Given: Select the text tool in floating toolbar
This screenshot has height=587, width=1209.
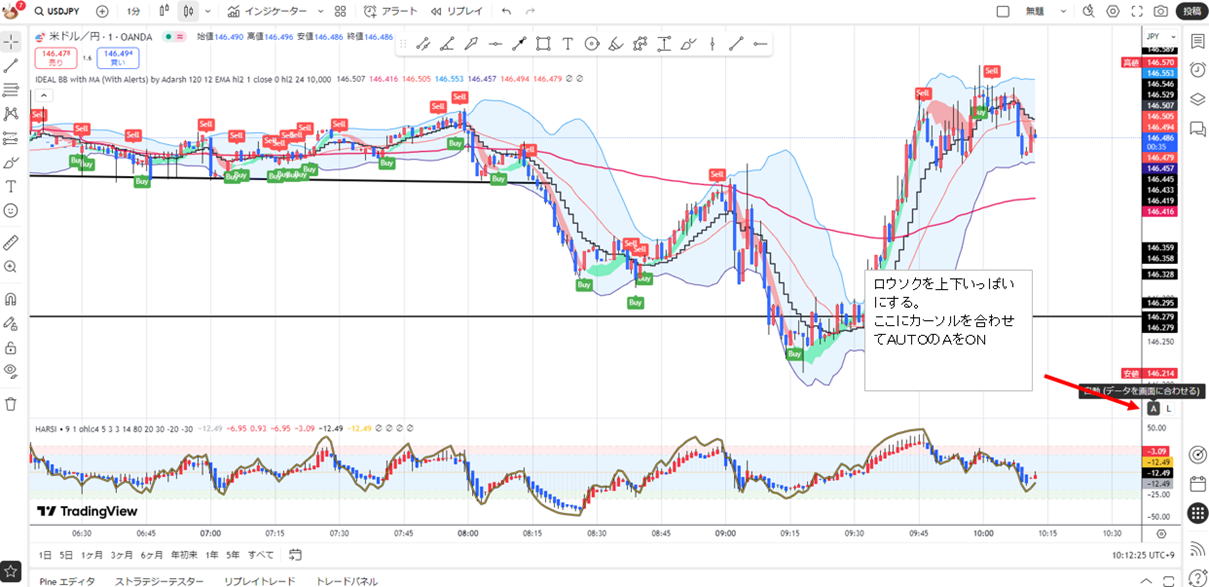Looking at the screenshot, I should click(567, 44).
